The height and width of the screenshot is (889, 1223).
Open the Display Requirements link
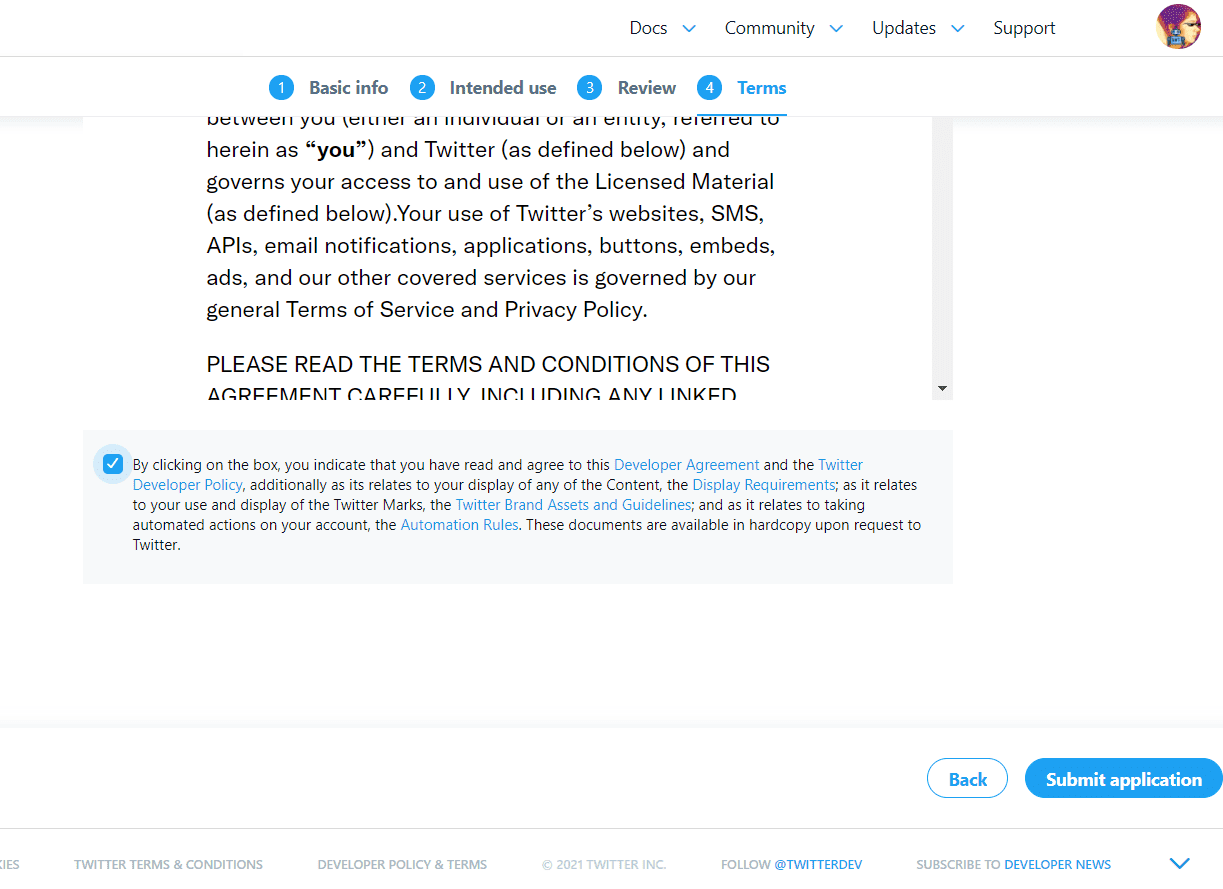(x=764, y=485)
